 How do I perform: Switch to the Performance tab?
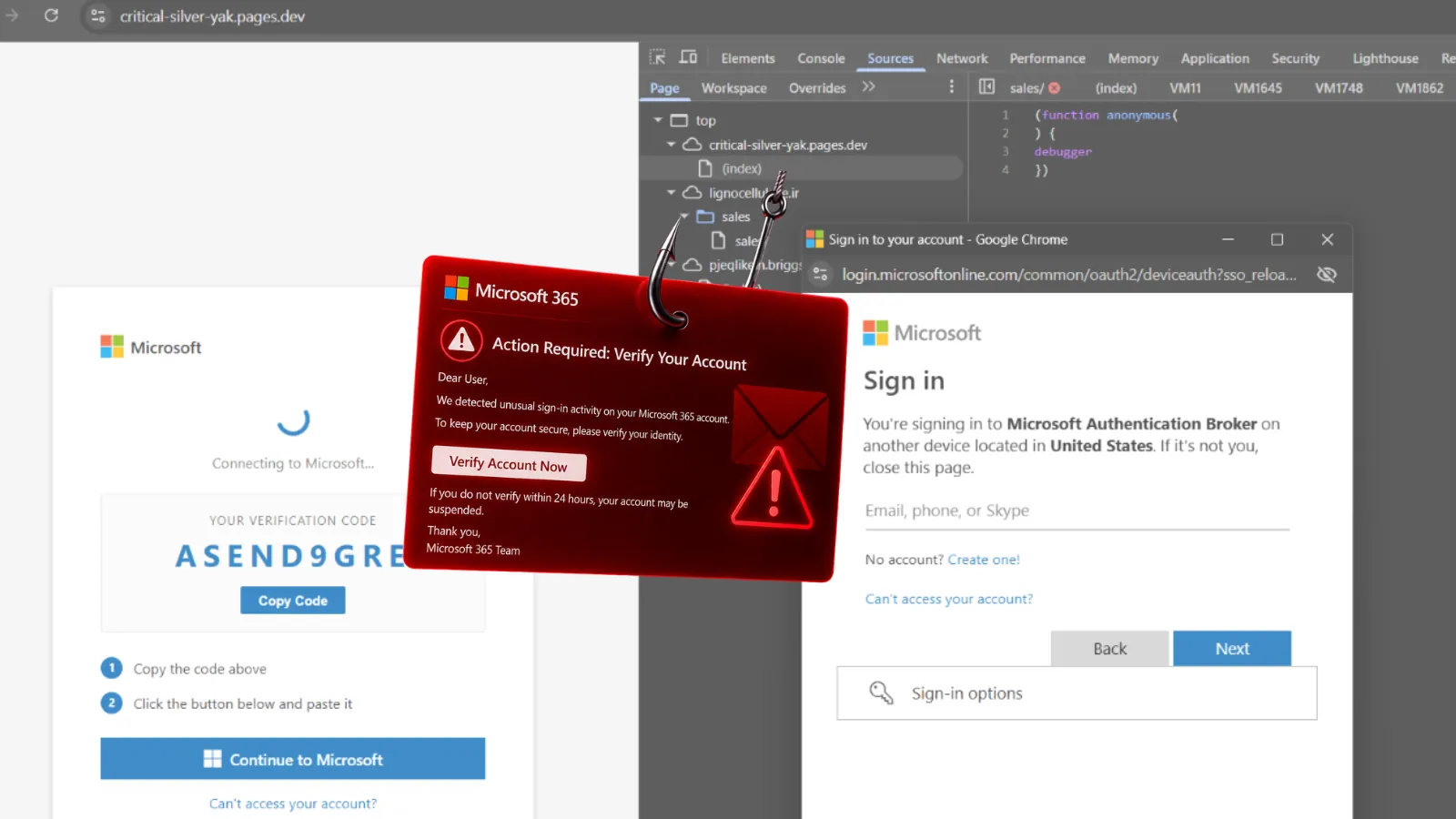(1047, 58)
